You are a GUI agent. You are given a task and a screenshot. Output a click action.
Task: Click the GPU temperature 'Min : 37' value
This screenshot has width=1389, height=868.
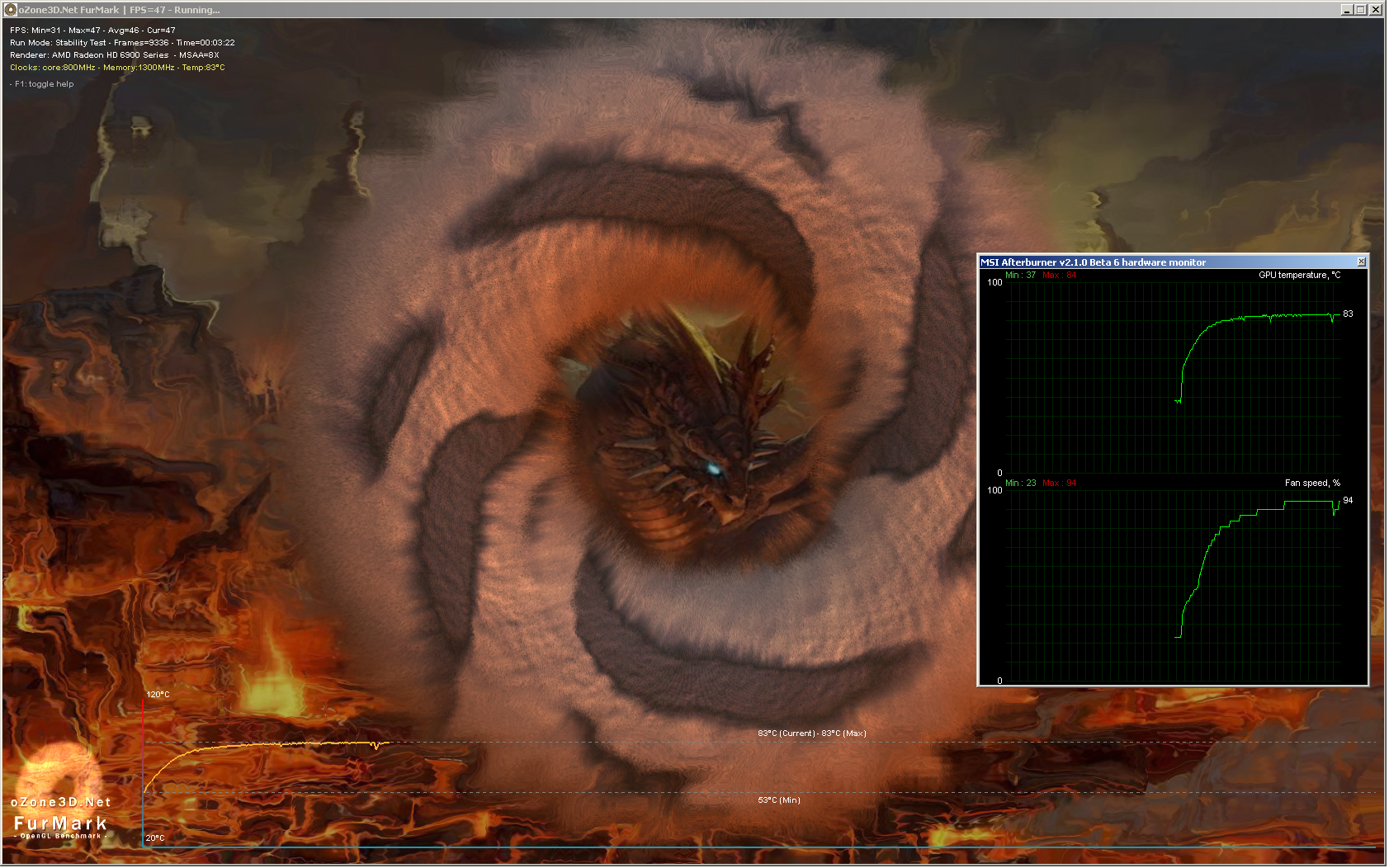1020,276
